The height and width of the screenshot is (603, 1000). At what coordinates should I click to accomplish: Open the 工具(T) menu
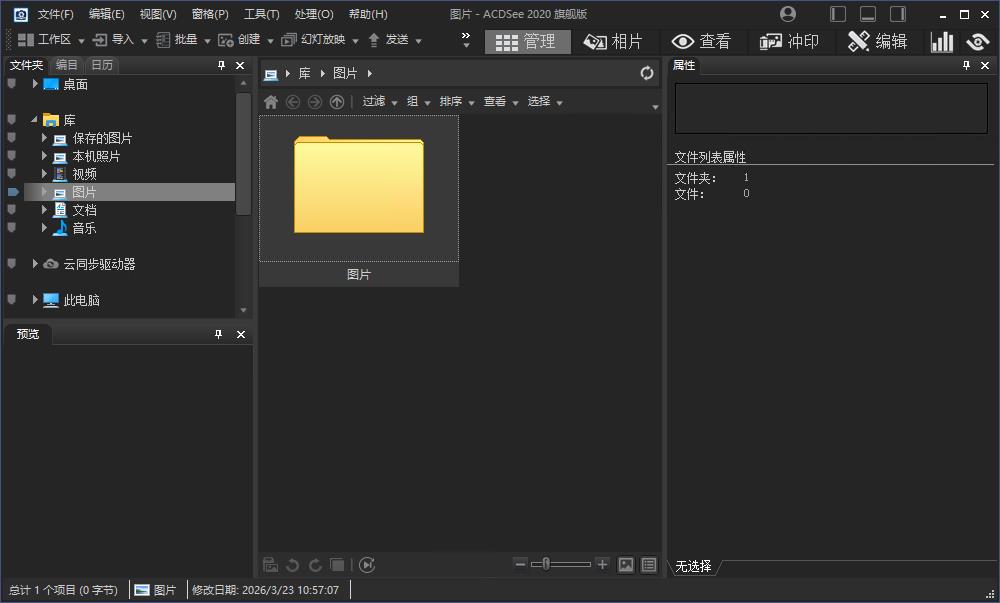pos(260,14)
